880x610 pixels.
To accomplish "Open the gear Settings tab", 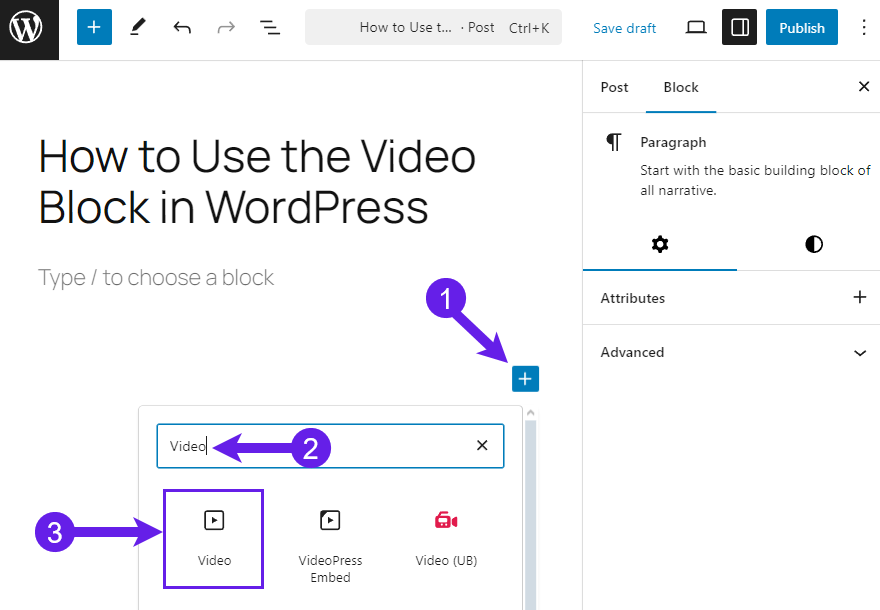I will coord(660,244).
